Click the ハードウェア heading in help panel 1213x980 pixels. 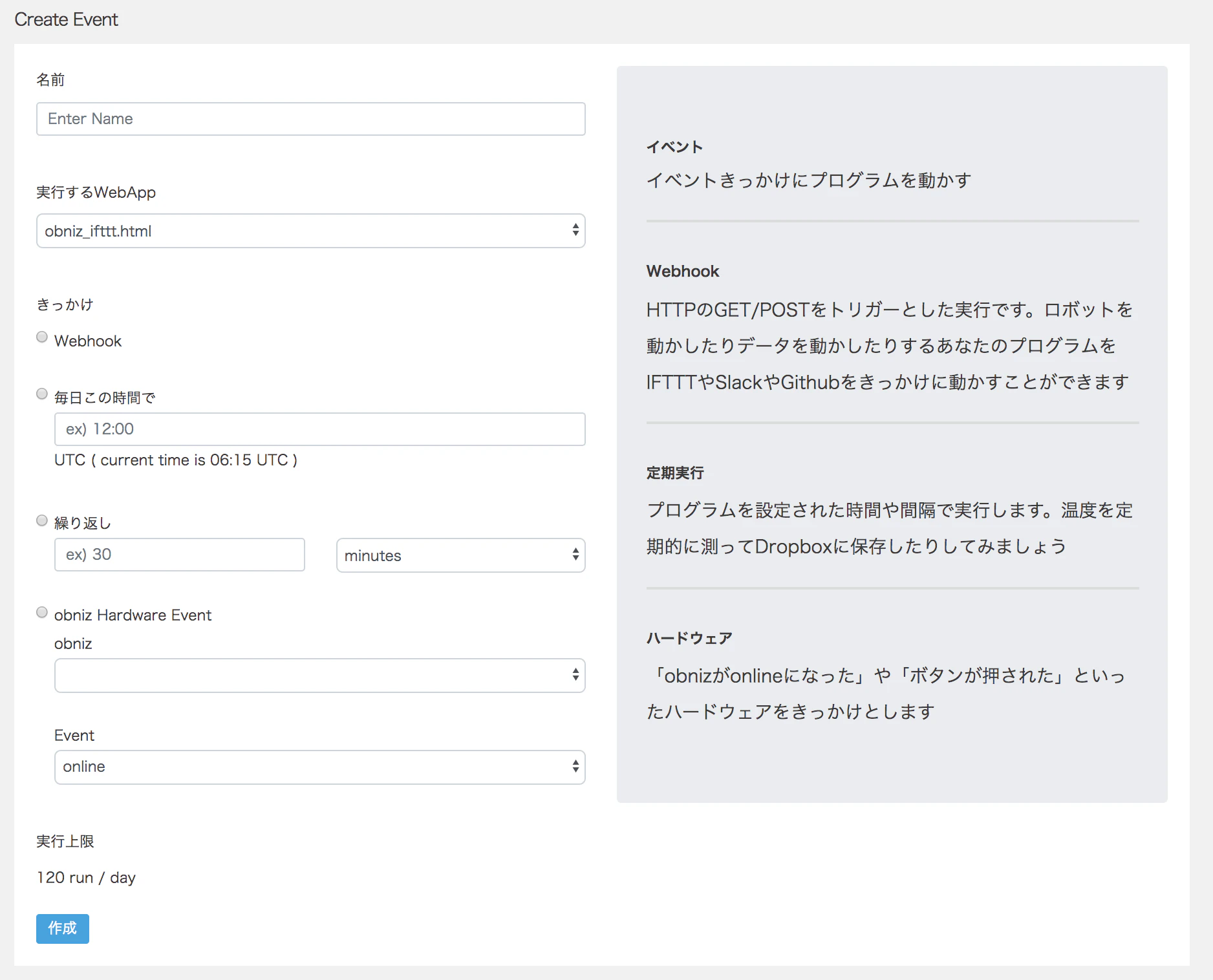pyautogui.click(x=689, y=639)
